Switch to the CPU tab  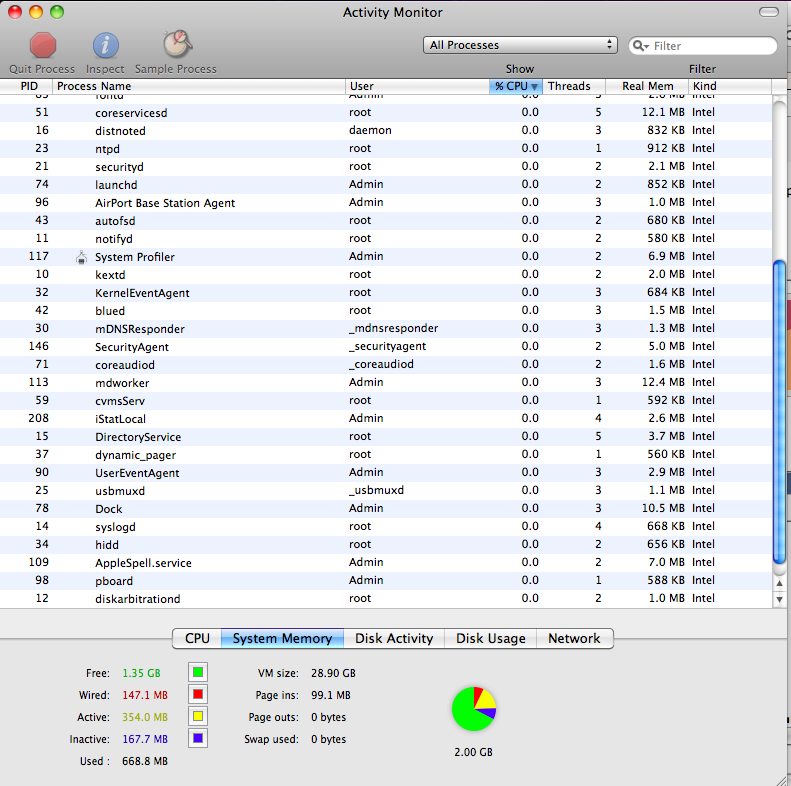[197, 639]
